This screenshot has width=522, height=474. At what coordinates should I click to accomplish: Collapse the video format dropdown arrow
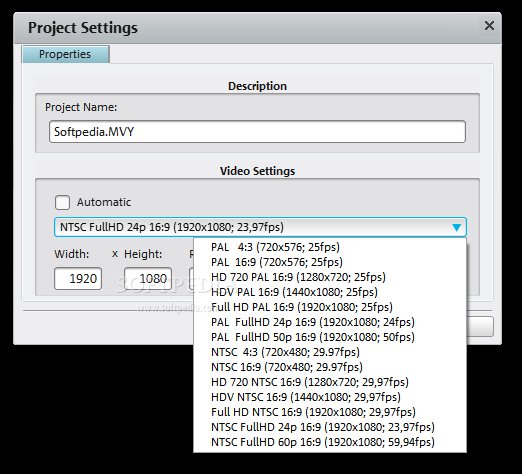(x=456, y=227)
